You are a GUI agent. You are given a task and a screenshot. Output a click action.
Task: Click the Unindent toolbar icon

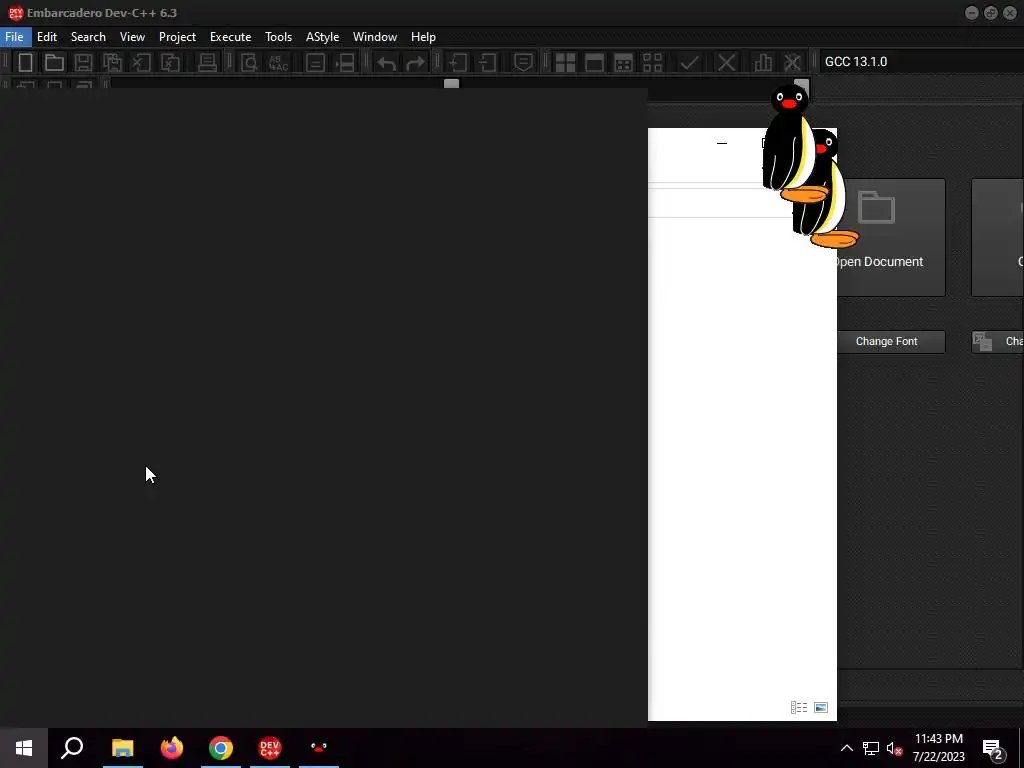point(487,63)
